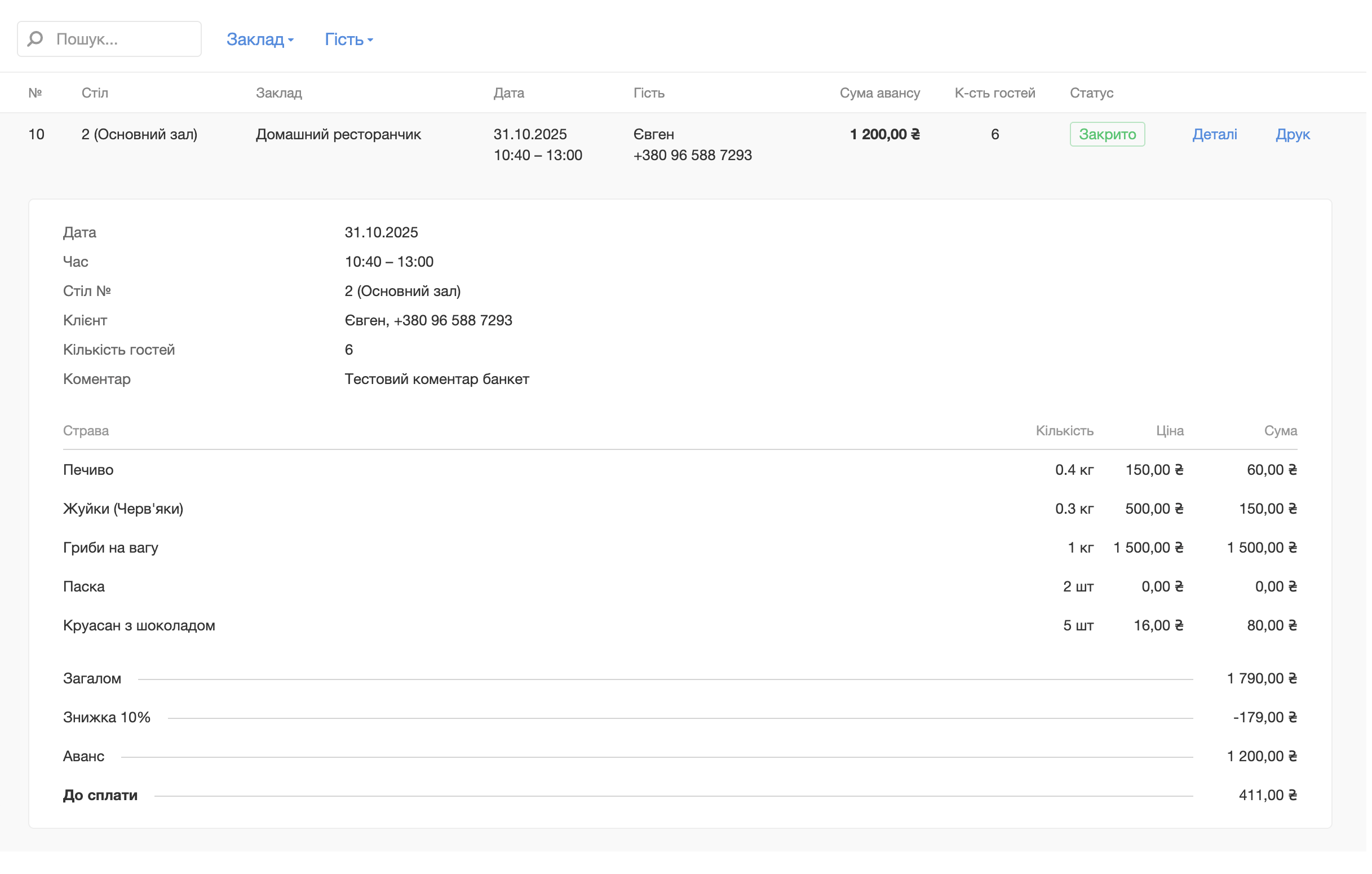Click the Тестовий коментар банкет comment

click(436, 379)
